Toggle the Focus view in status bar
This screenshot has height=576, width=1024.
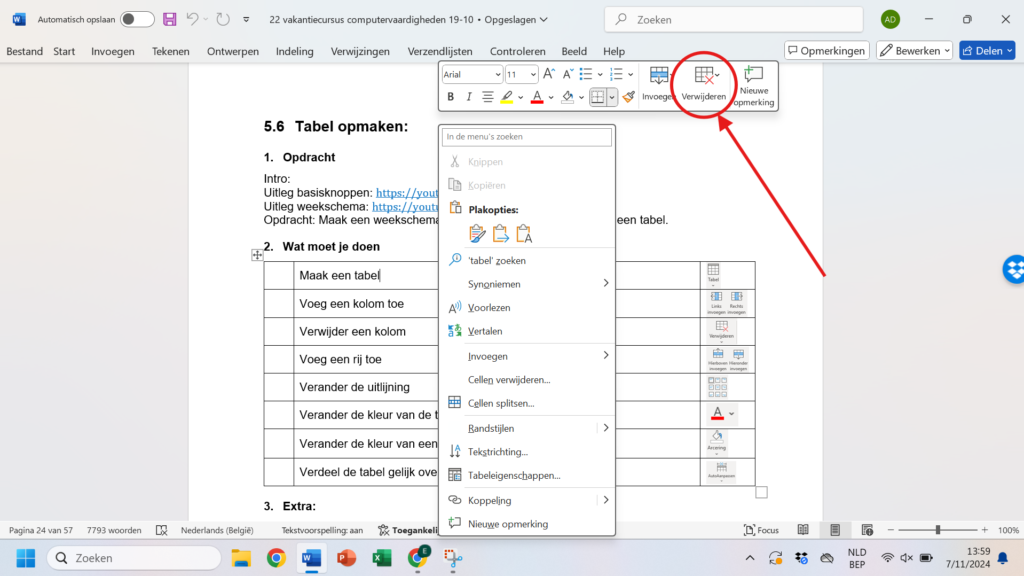tap(761, 530)
